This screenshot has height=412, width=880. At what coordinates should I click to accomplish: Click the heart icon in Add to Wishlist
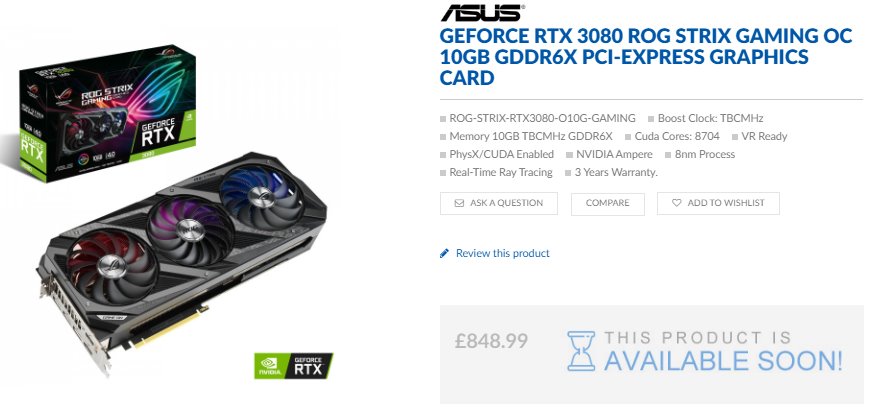[676, 203]
